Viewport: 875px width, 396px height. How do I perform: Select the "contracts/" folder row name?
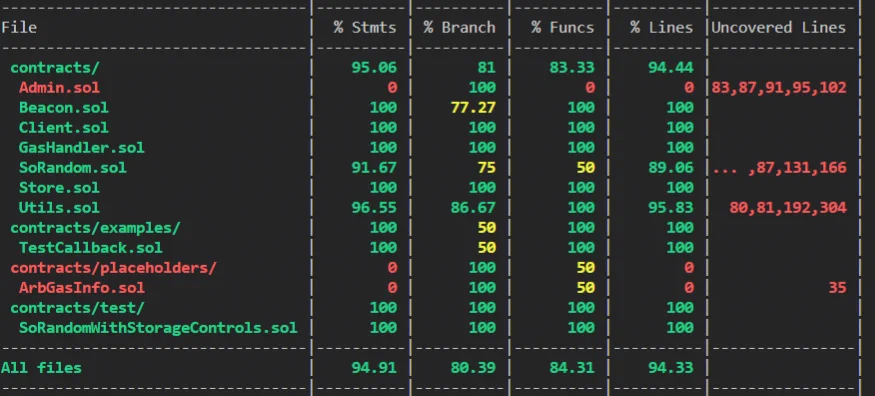[55, 67]
